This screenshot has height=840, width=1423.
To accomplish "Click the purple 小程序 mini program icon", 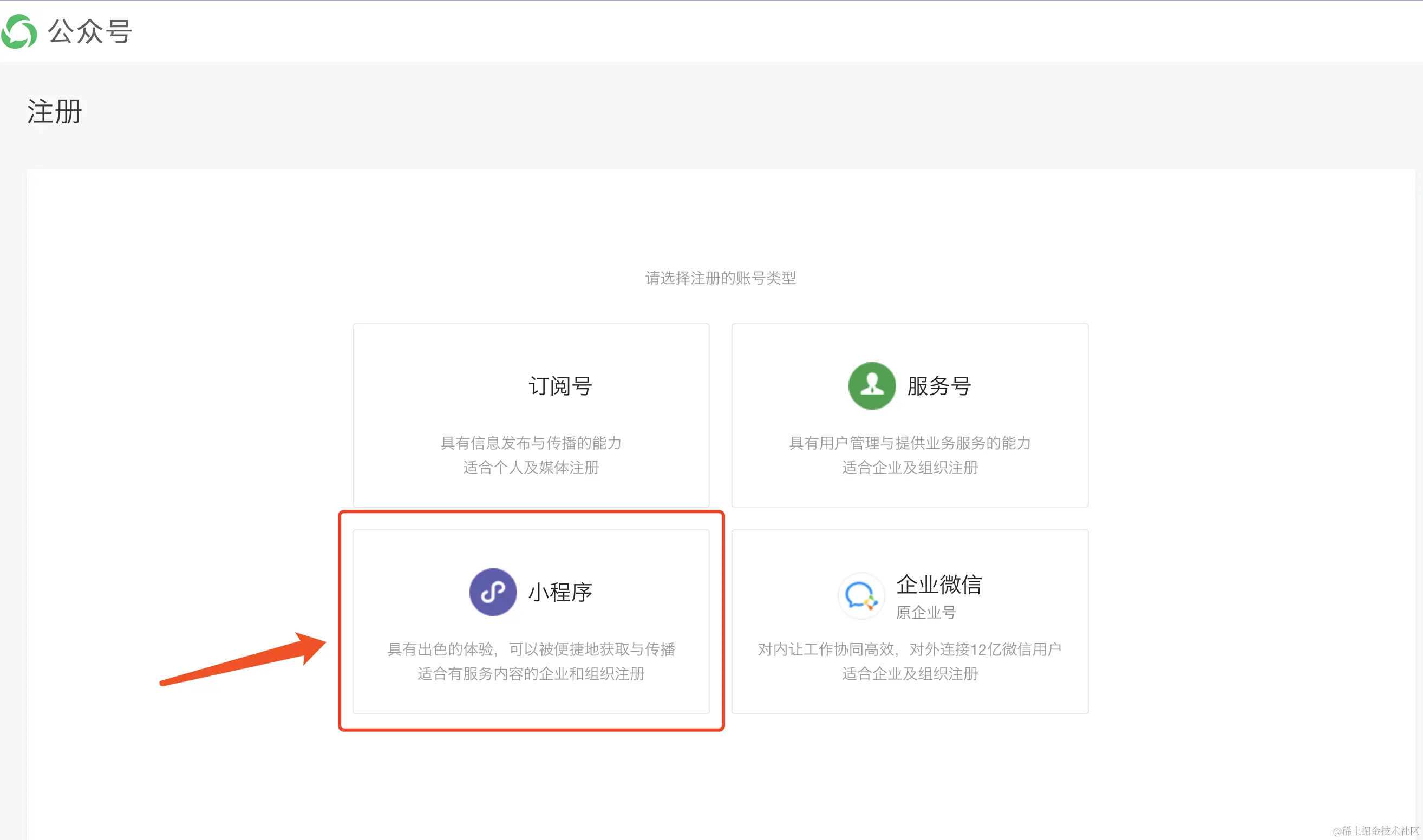I will click(x=493, y=592).
